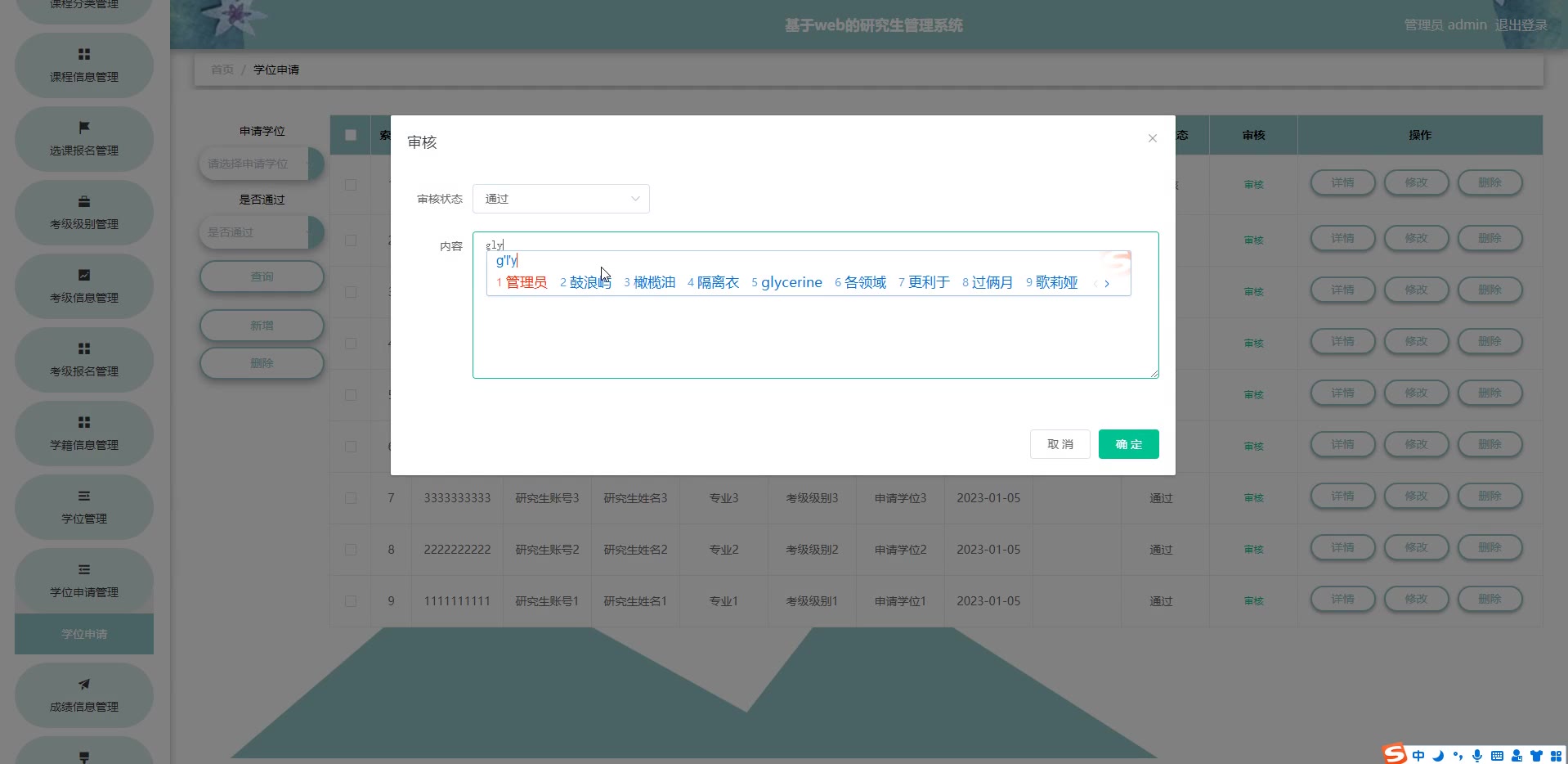Click the paper plane icon for 成绩信息管理

[84, 684]
